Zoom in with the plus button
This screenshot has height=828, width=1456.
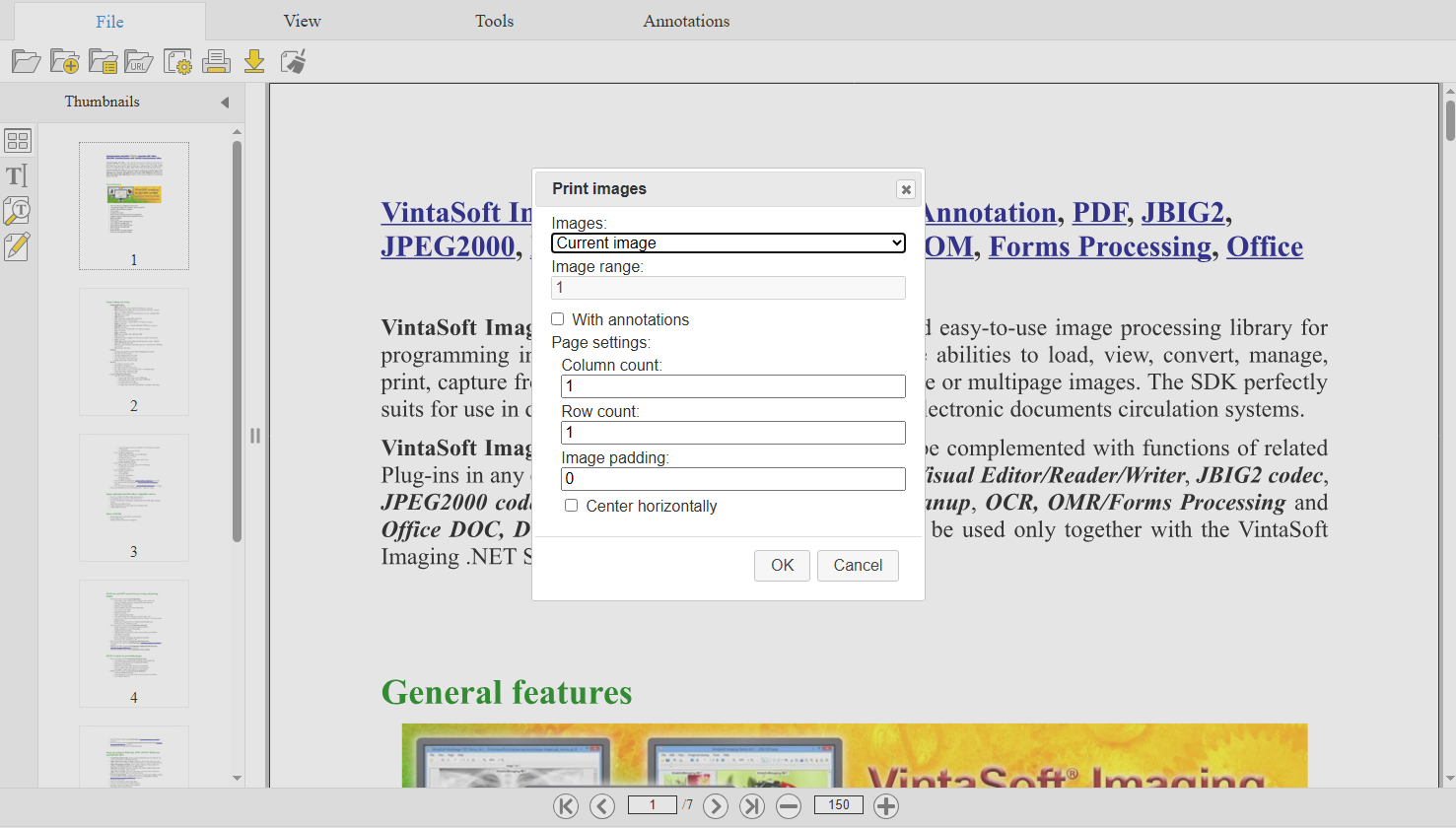pyautogui.click(x=886, y=806)
